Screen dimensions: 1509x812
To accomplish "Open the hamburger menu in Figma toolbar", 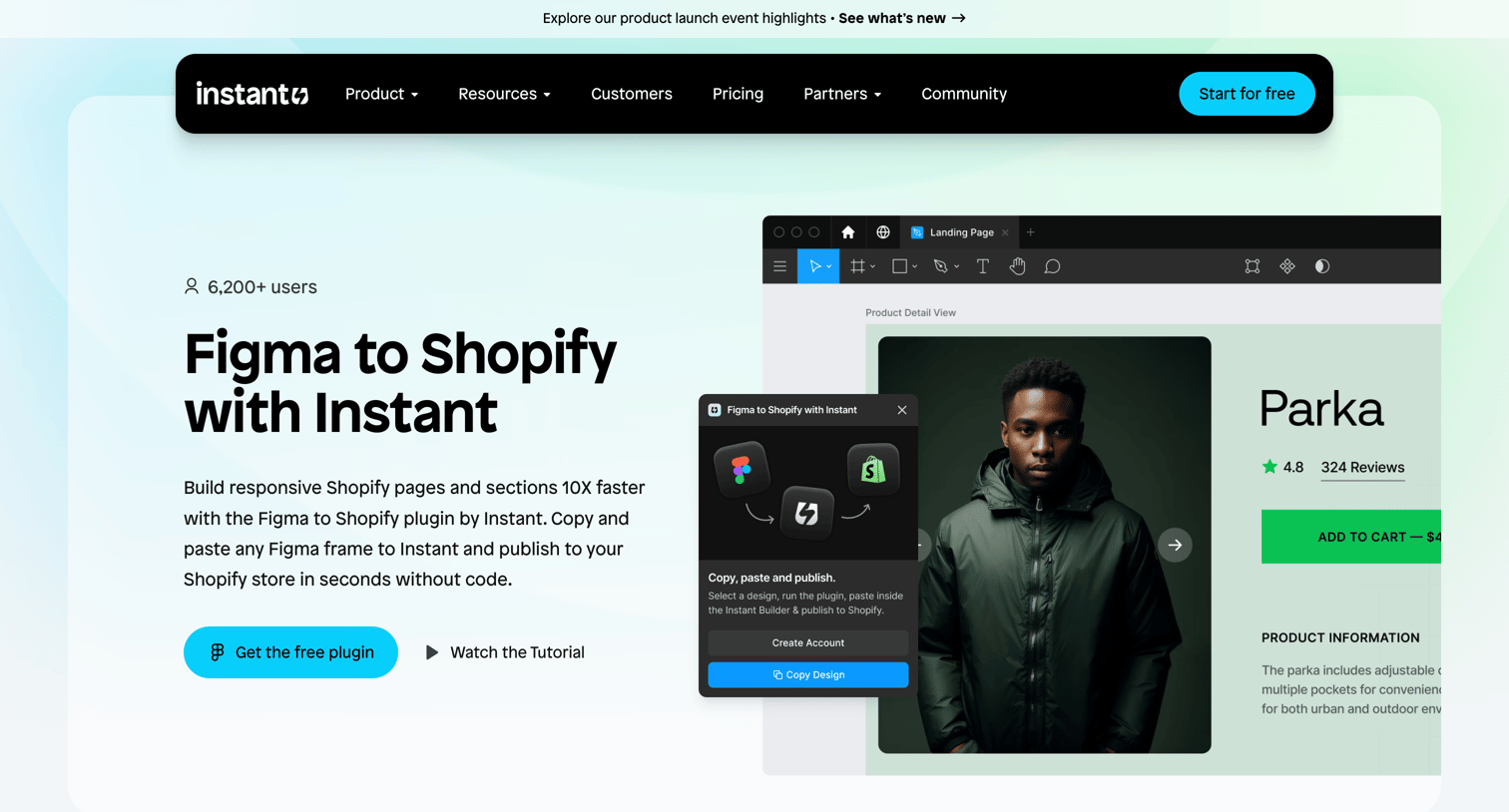I will (x=780, y=266).
